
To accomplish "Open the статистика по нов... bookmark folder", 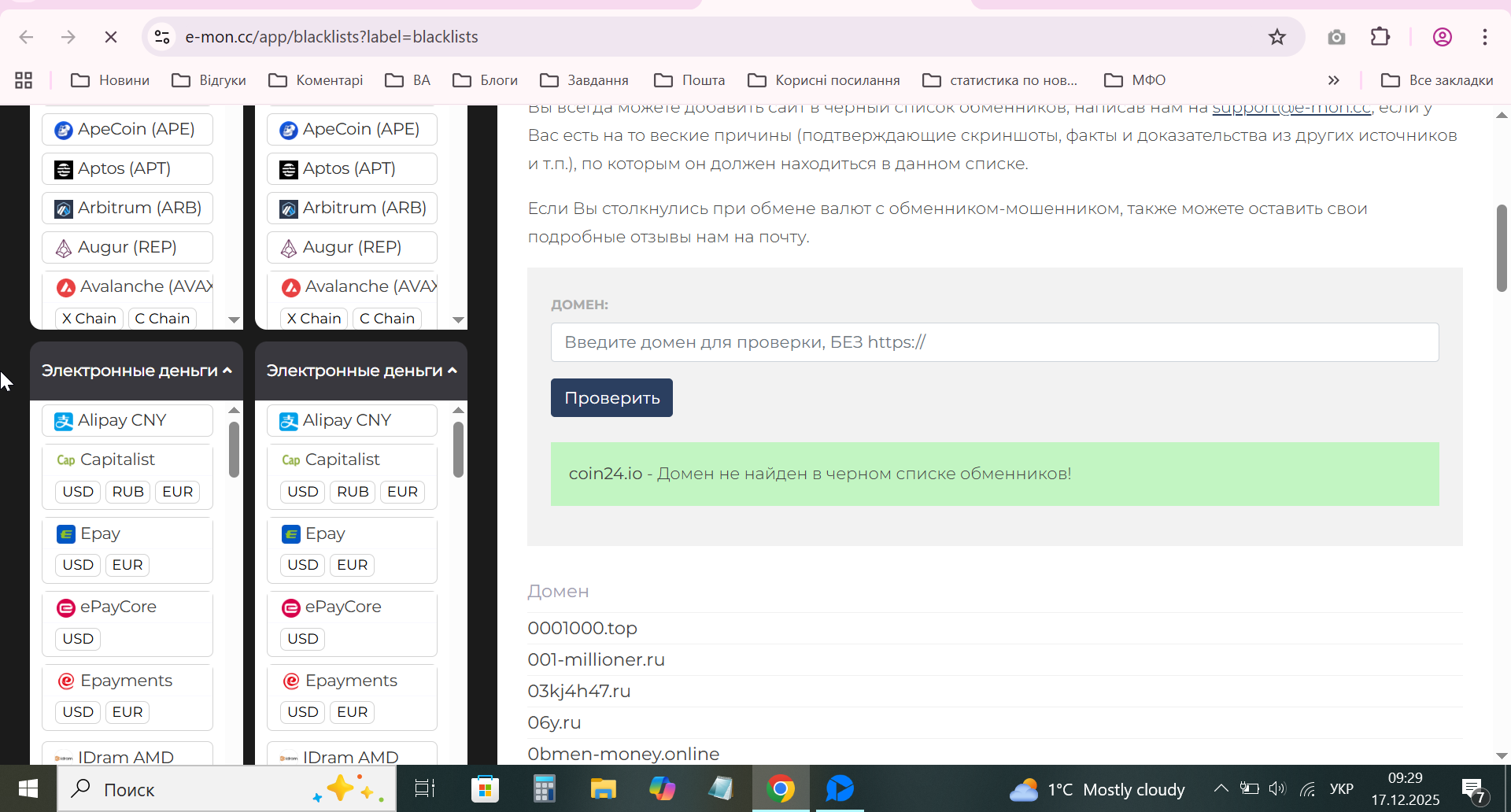I will tap(999, 80).
